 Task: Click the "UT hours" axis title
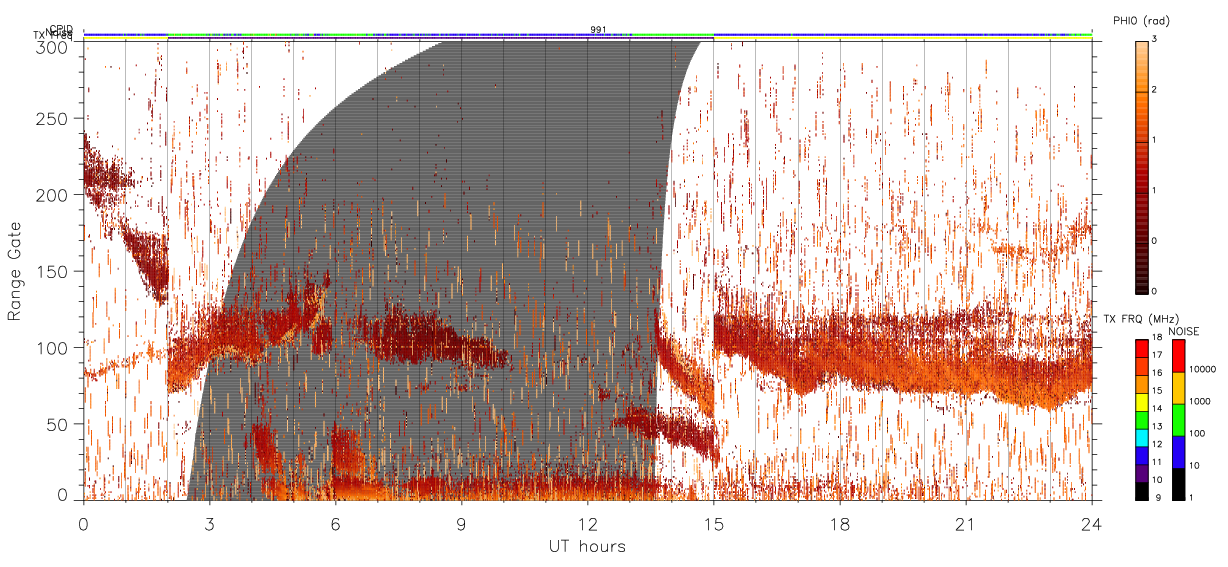click(x=588, y=546)
